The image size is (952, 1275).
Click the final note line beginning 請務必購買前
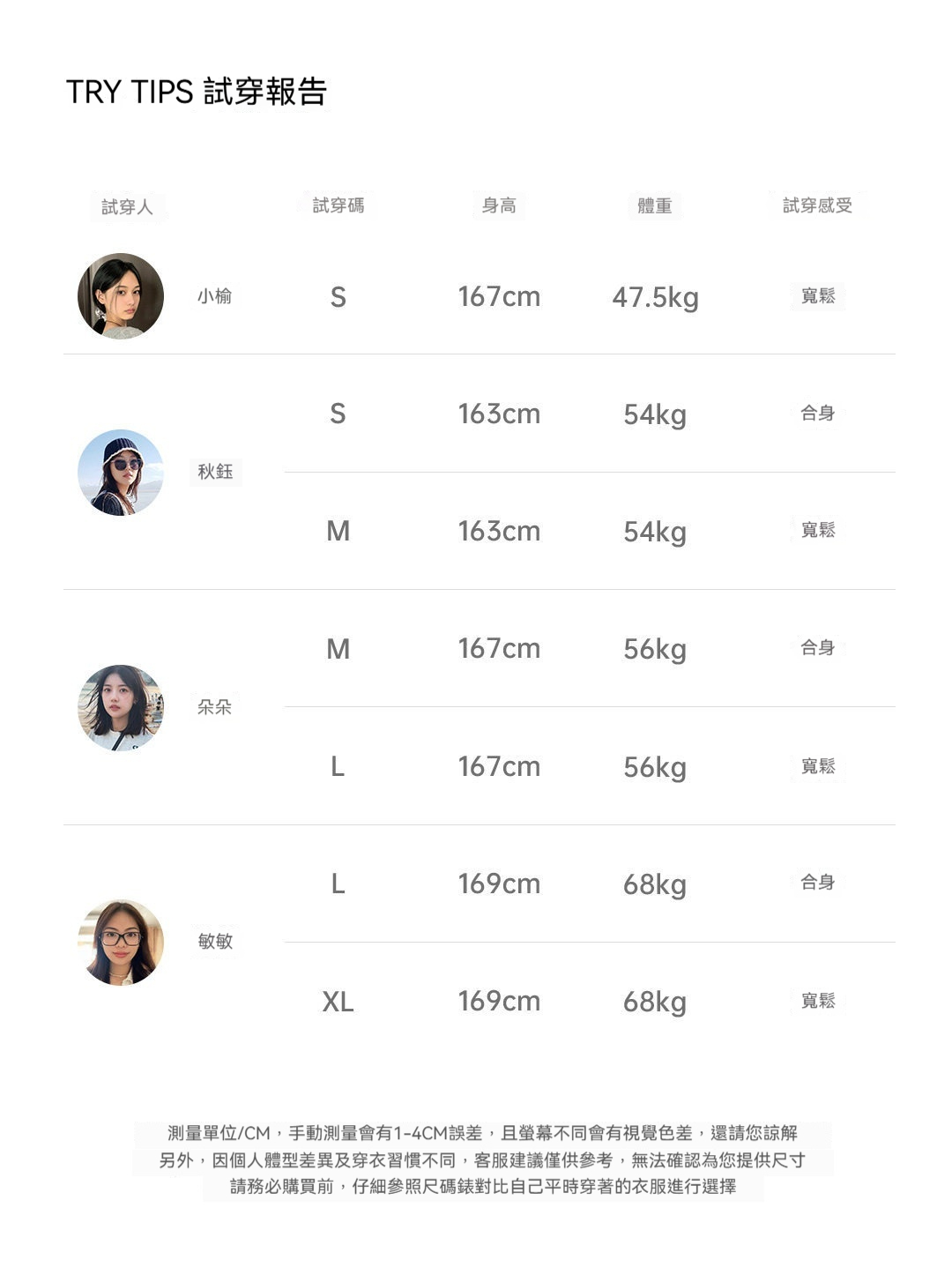[482, 1187]
